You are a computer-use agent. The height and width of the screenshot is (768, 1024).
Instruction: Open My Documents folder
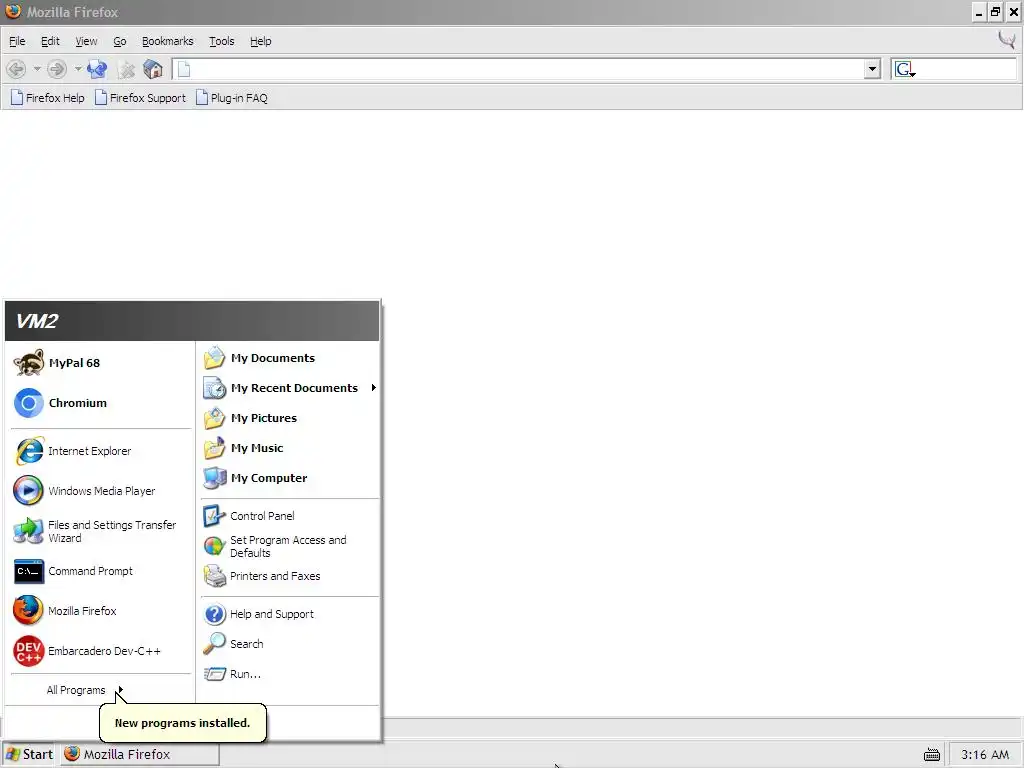tap(289, 358)
